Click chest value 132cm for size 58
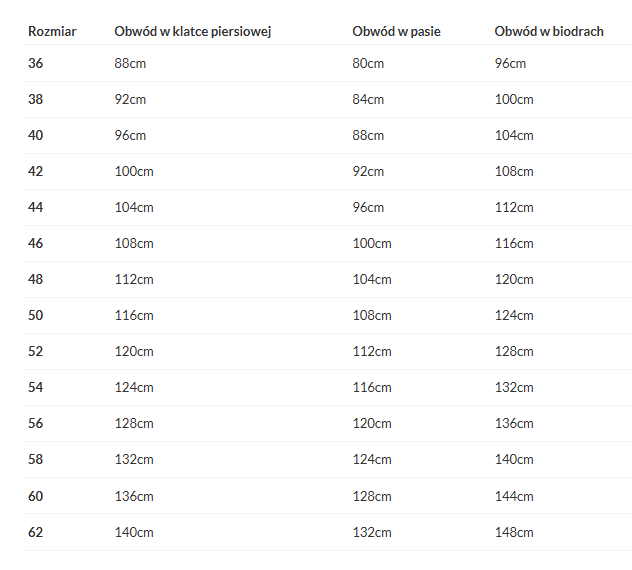Screen dimensions: 632x570 (134, 459)
